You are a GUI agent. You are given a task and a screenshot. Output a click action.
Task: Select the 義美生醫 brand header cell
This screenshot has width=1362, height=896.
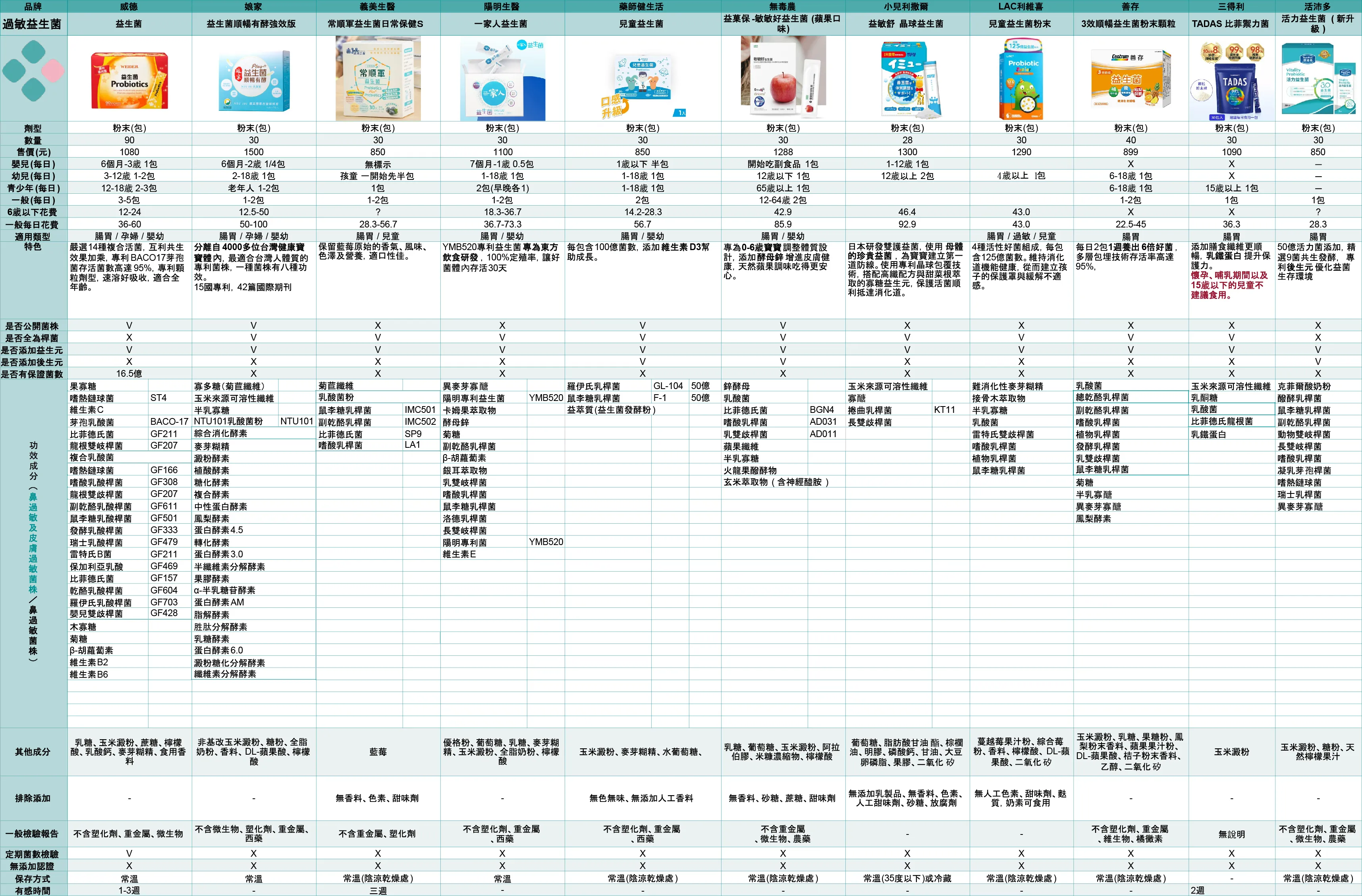click(x=378, y=6)
